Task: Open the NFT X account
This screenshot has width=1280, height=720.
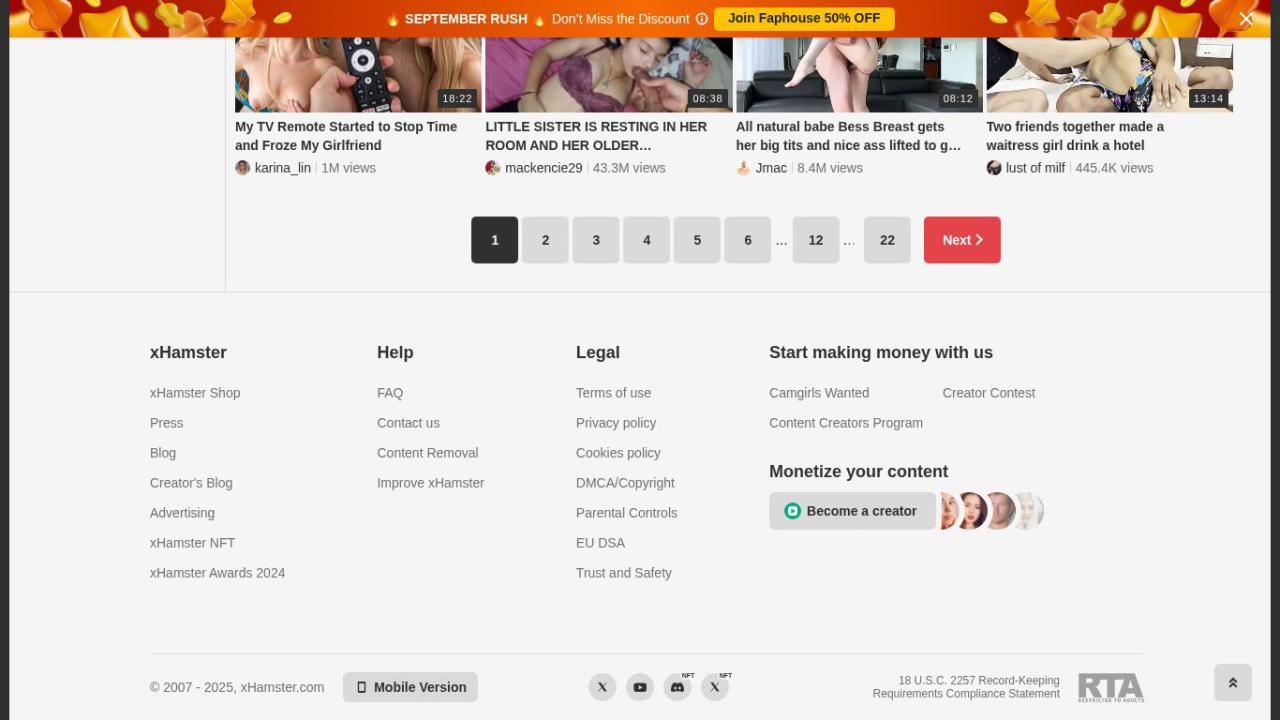Action: click(x=714, y=687)
